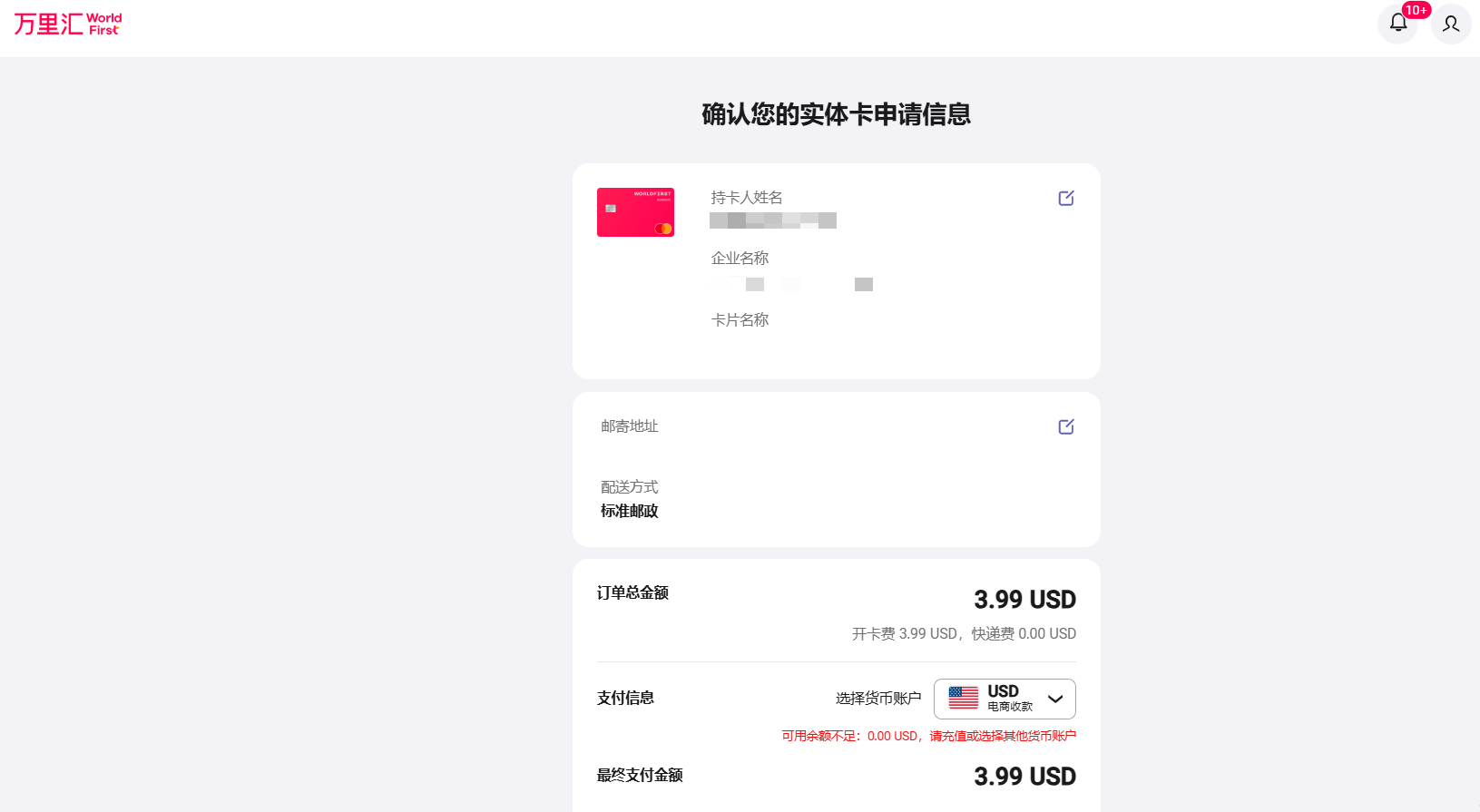
Task: Click the 选择货币账户 label
Action: [877, 698]
